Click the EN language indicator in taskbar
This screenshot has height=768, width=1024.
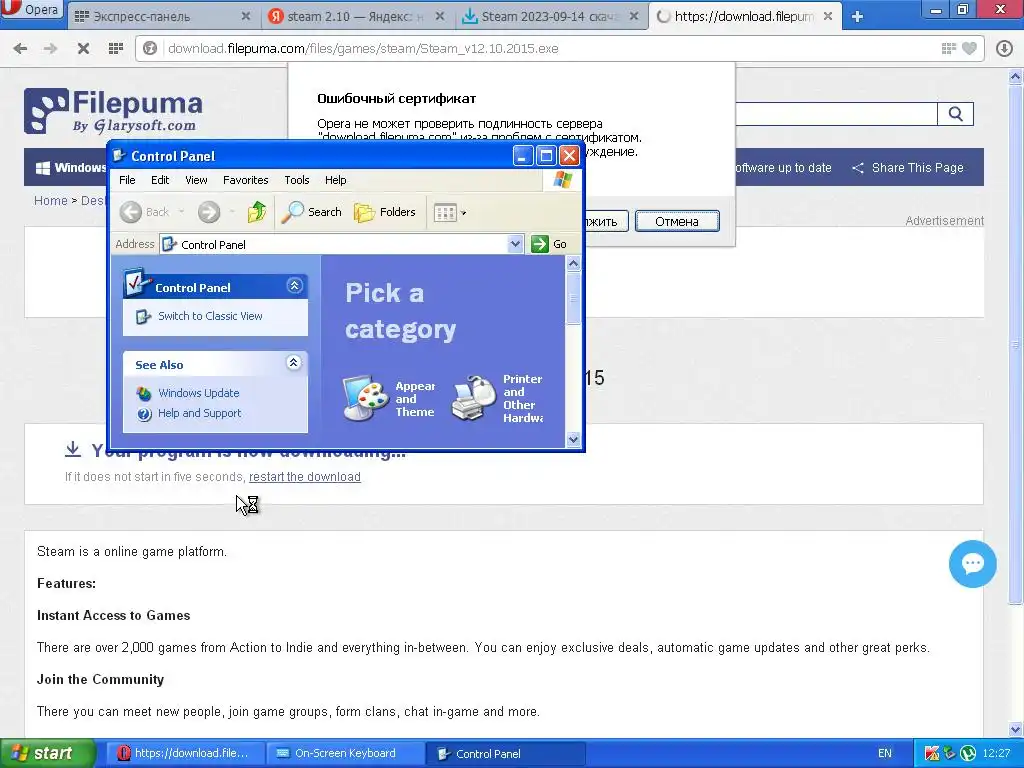coord(884,753)
